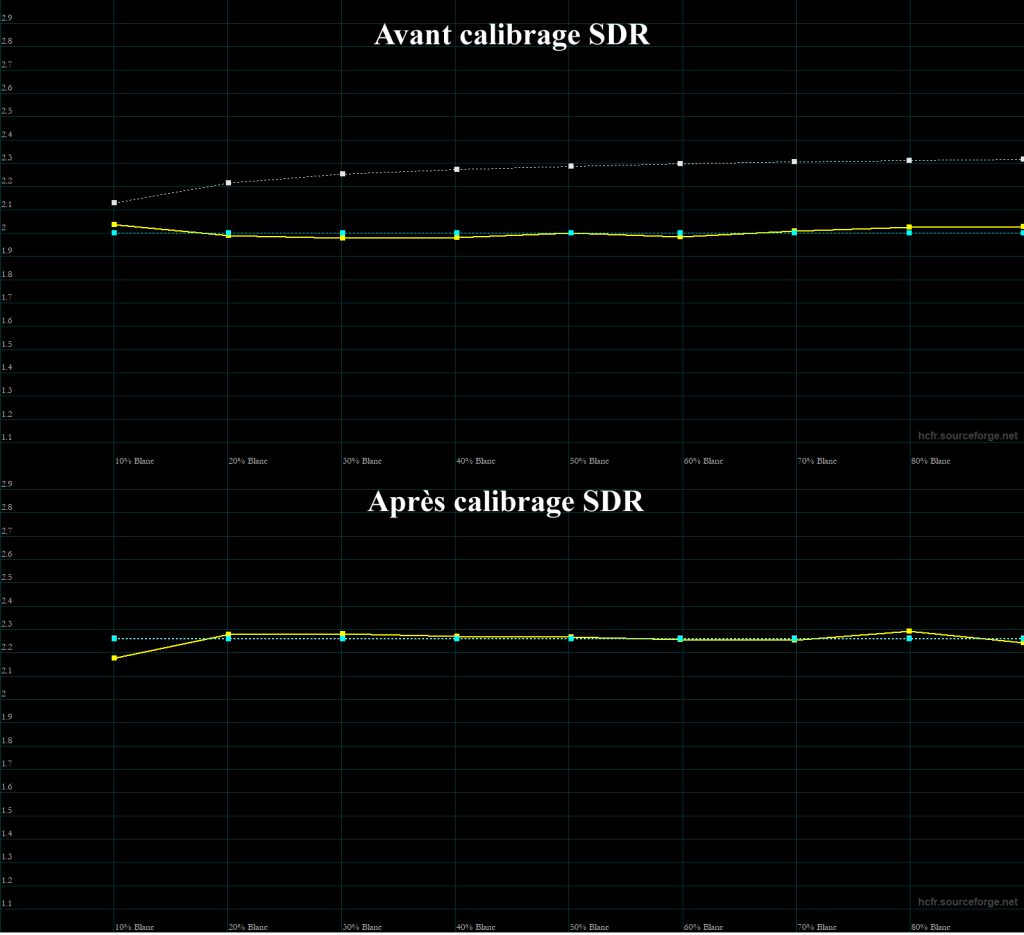Image resolution: width=1024 pixels, height=935 pixels.
Task: Click the "Avant calibrage SDR" chart title
Action: click(x=512, y=35)
